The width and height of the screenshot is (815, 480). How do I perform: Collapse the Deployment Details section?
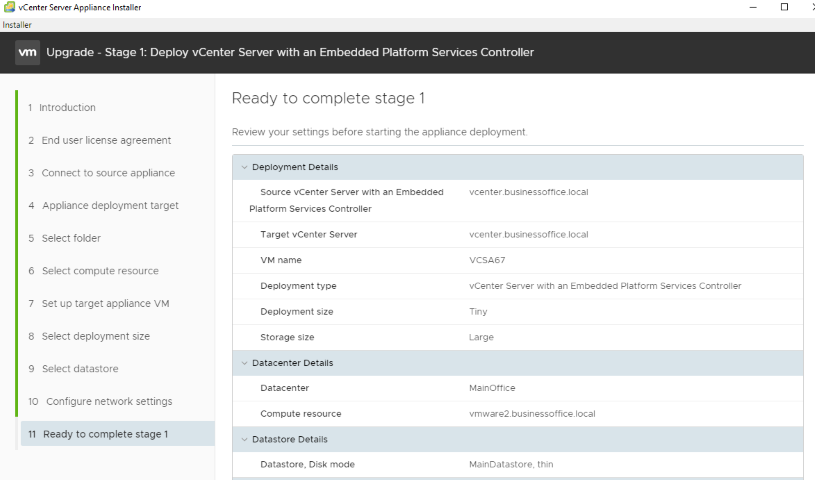coord(243,167)
